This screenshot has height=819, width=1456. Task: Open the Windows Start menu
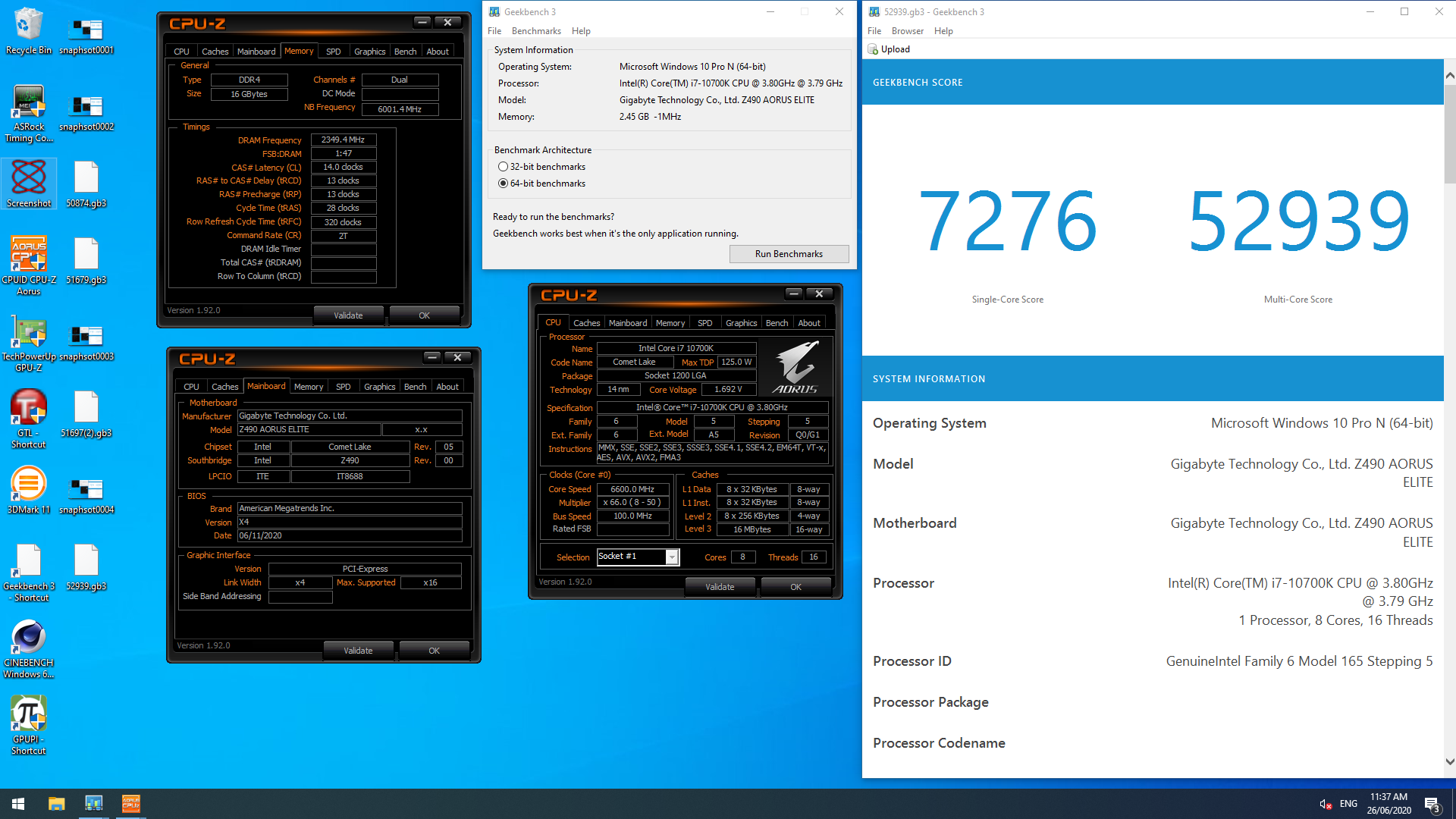tap(18, 804)
